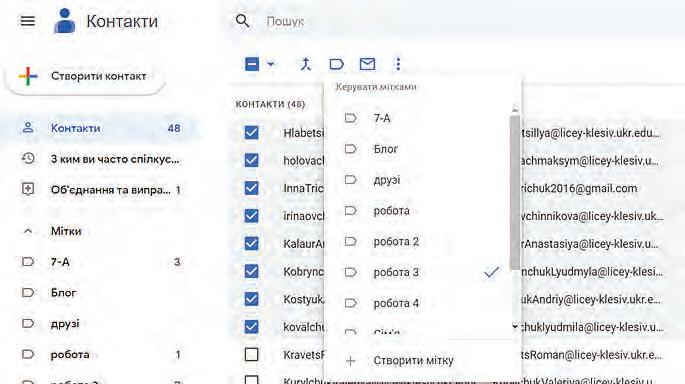Select робота 2 in labels dropdown
685x384 pixels.
click(x=418, y=242)
